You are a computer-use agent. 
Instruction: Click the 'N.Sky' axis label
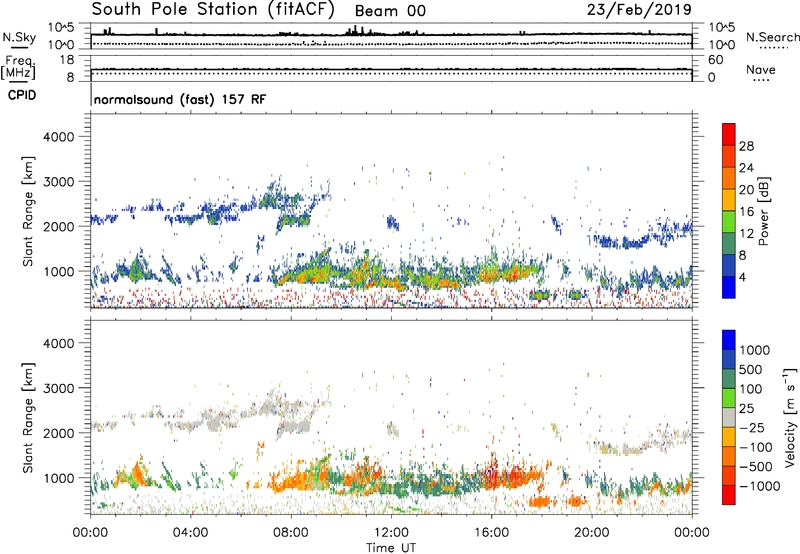19,38
